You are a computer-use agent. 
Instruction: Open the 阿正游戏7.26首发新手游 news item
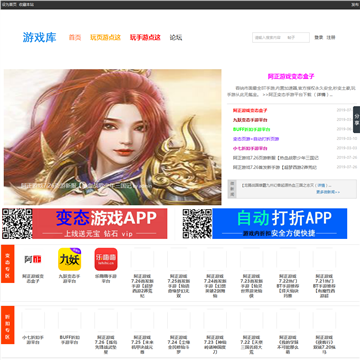point(275,167)
